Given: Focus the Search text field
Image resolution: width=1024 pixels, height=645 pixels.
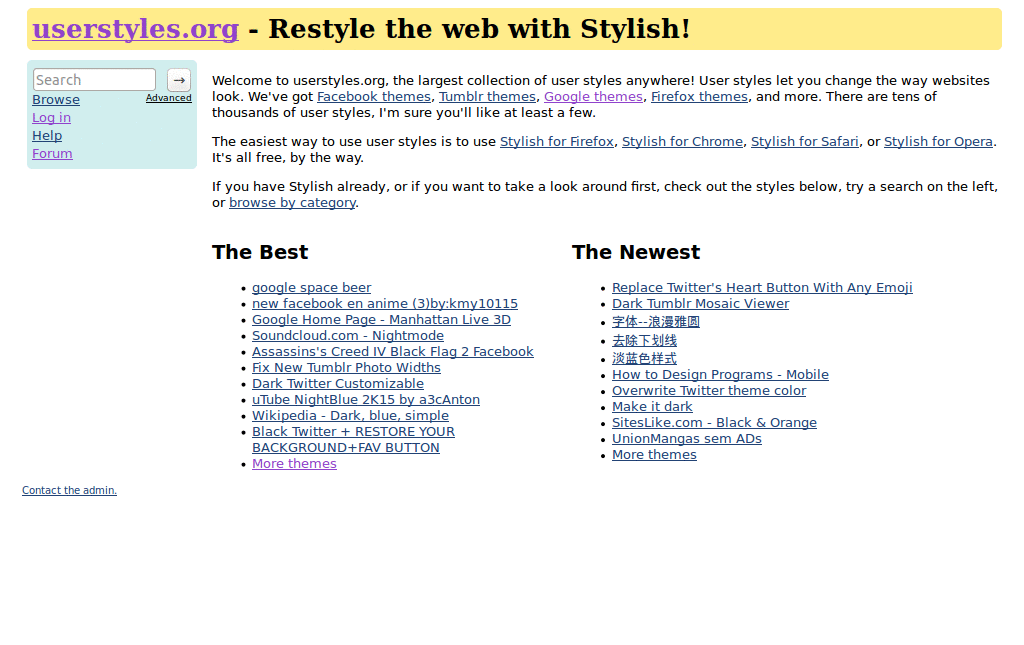Looking at the screenshot, I should pyautogui.click(x=95, y=80).
